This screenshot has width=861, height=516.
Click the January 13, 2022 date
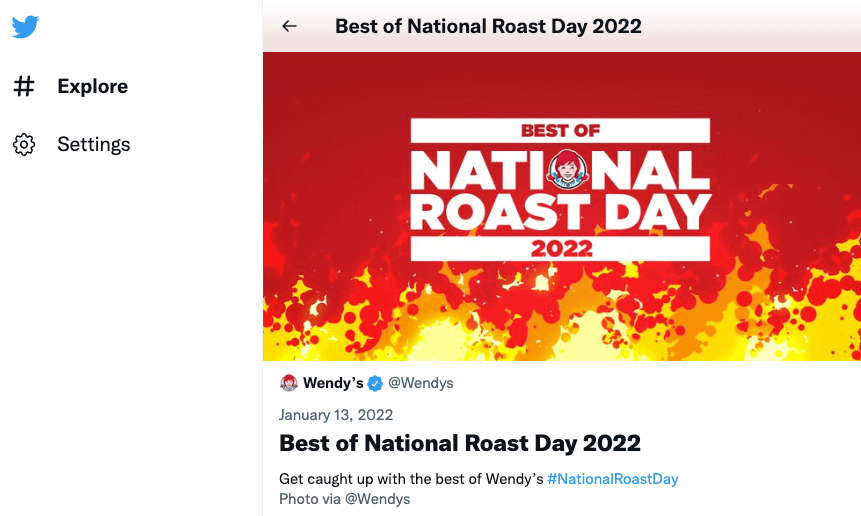point(336,415)
